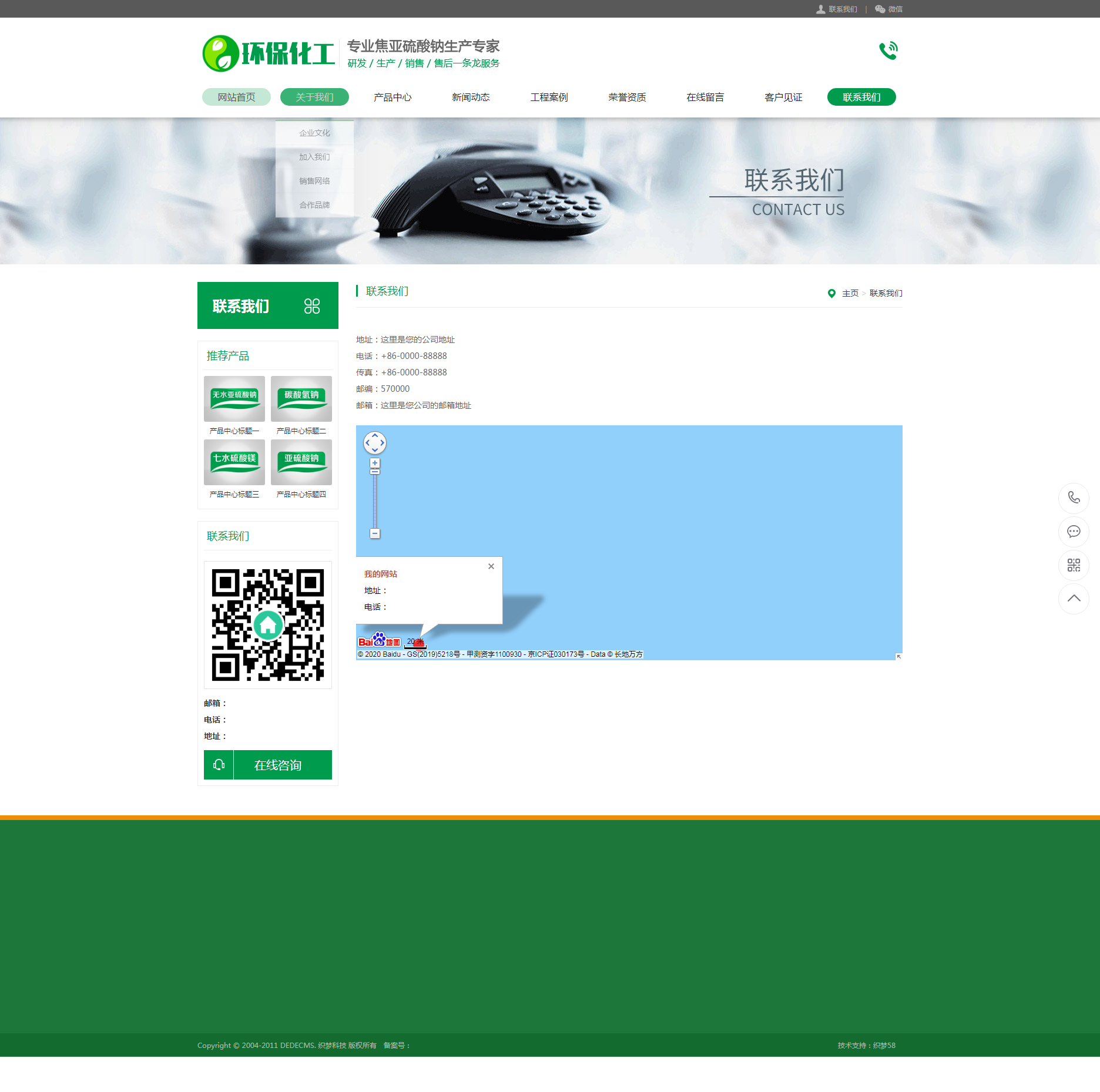Click the 邮箱：这里是您公司的邮箱地址 line
The width and height of the screenshot is (1100, 1092).
[414, 405]
